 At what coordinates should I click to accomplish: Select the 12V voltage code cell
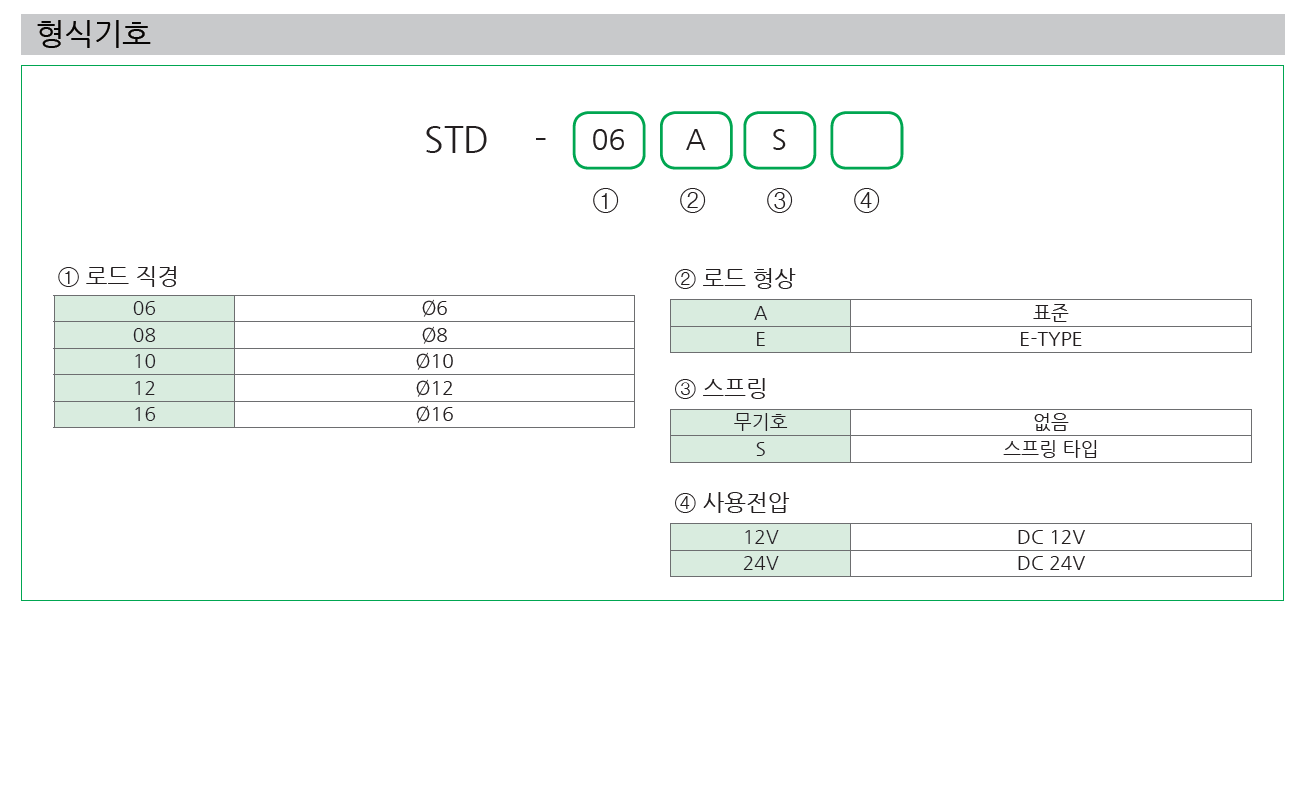[761, 537]
